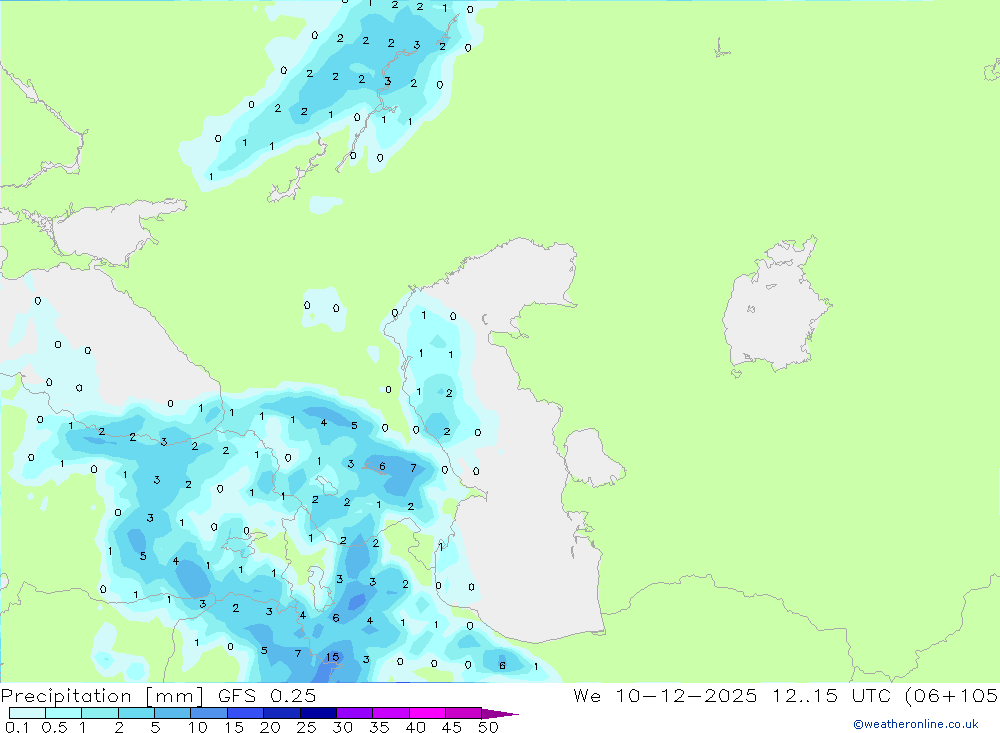
Task: Click the '25' legend scale label
Action: (x=307, y=727)
